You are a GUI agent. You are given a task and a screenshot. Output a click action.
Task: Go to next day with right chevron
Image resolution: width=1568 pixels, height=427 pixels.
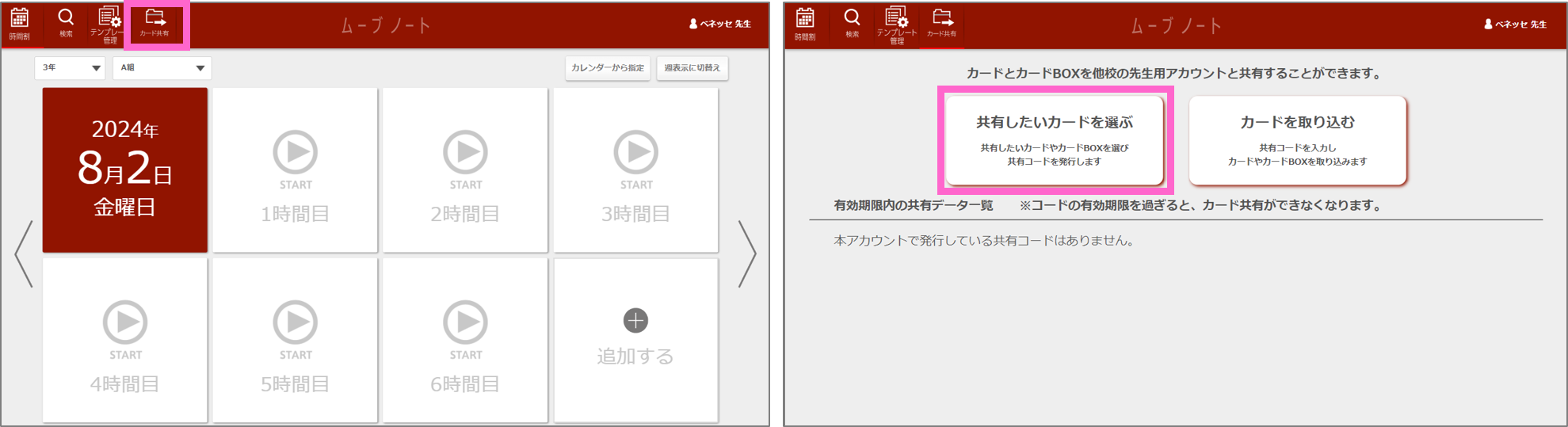tap(746, 254)
